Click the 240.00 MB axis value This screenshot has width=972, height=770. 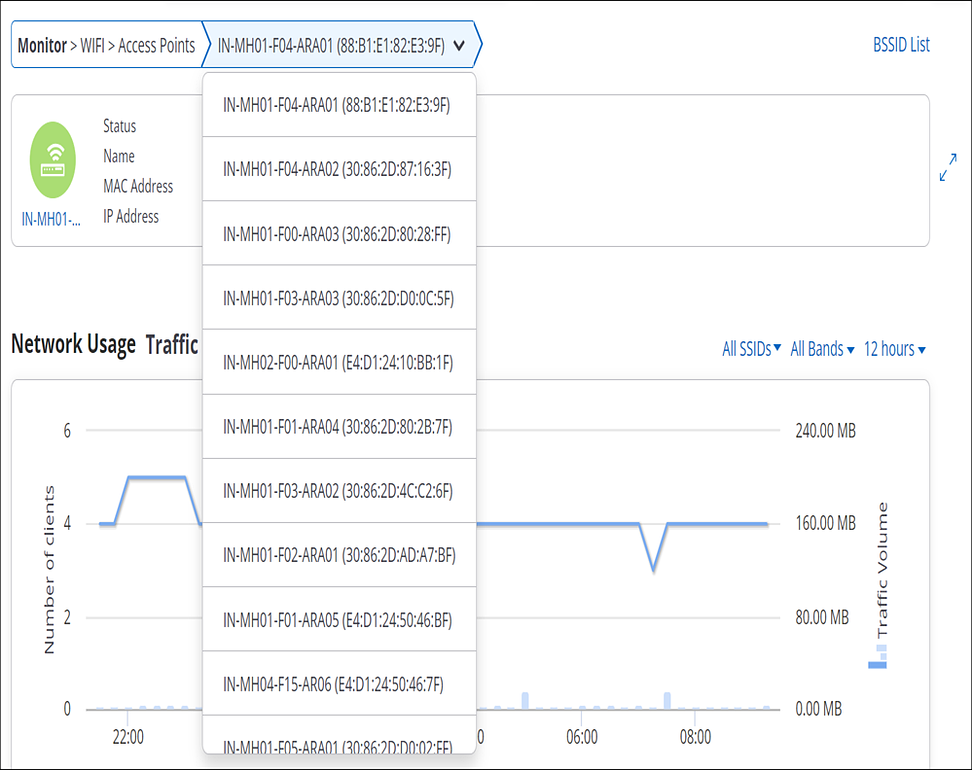pyautogui.click(x=826, y=430)
